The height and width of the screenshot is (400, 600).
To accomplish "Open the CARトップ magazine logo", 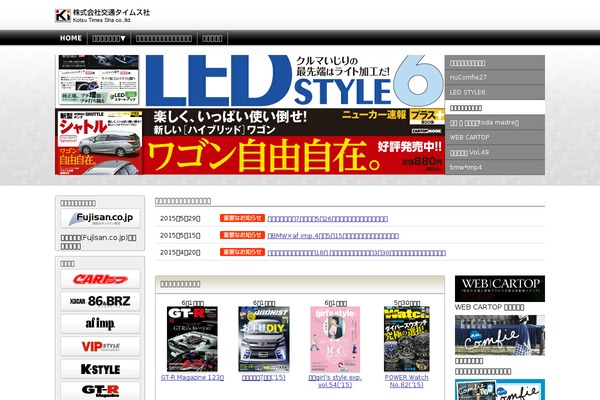I will tap(100, 279).
